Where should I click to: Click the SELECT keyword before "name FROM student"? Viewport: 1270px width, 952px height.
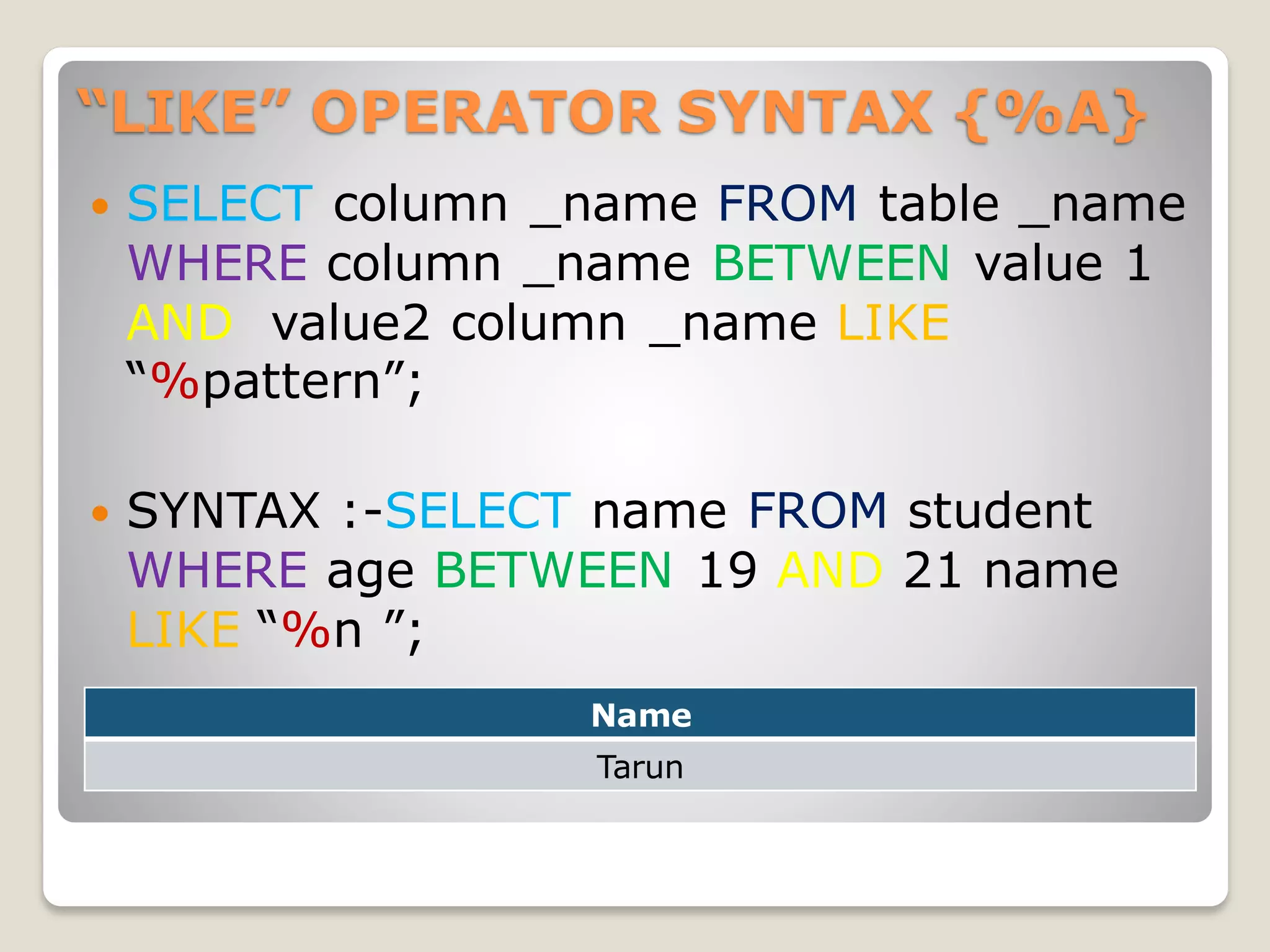tap(477, 511)
